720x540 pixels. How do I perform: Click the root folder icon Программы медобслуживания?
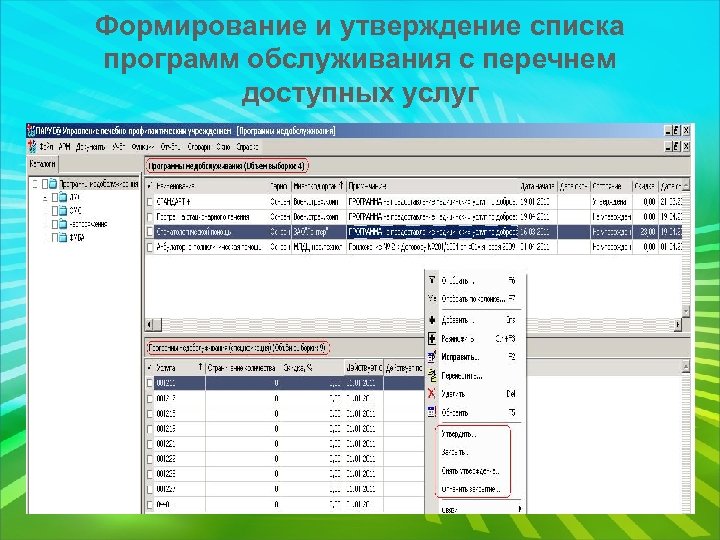coord(53,184)
